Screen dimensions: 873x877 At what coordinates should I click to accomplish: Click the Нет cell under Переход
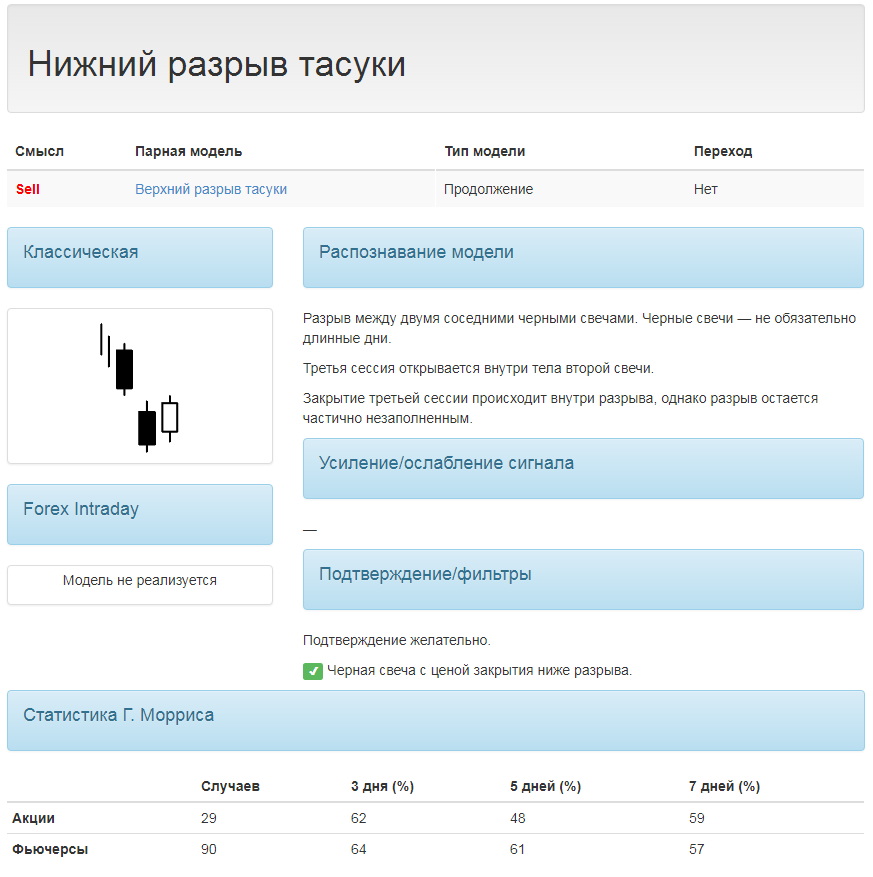click(x=706, y=190)
